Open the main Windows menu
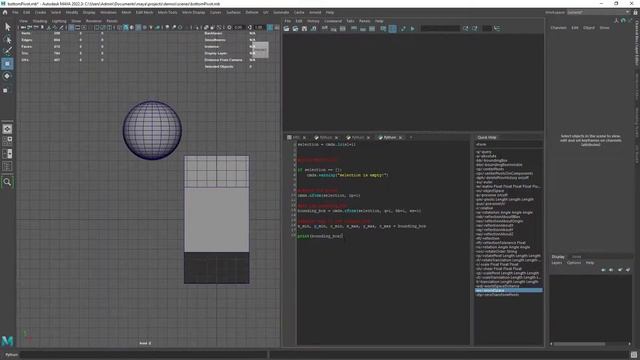Image resolution: width=640 pixels, height=360 pixels. click(108, 12)
